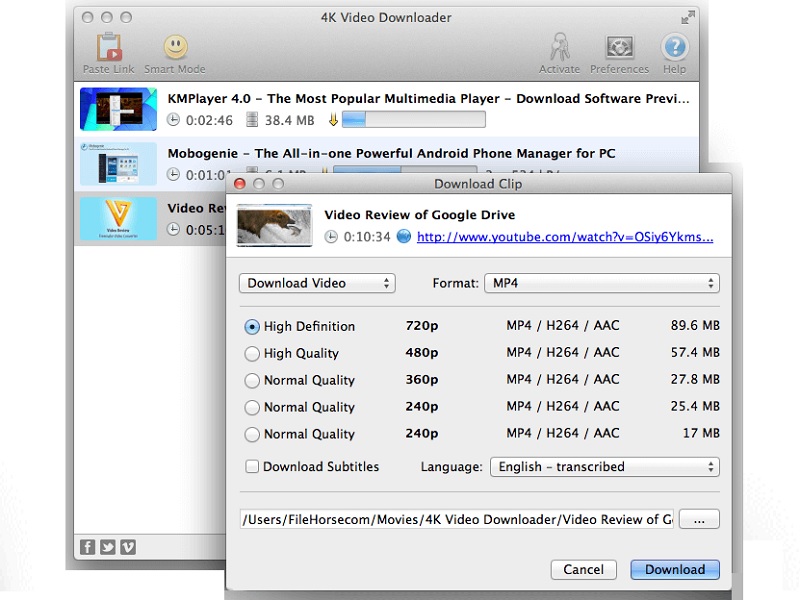Open the Activate keys icon
Screen dimensions: 800x600
(560, 47)
